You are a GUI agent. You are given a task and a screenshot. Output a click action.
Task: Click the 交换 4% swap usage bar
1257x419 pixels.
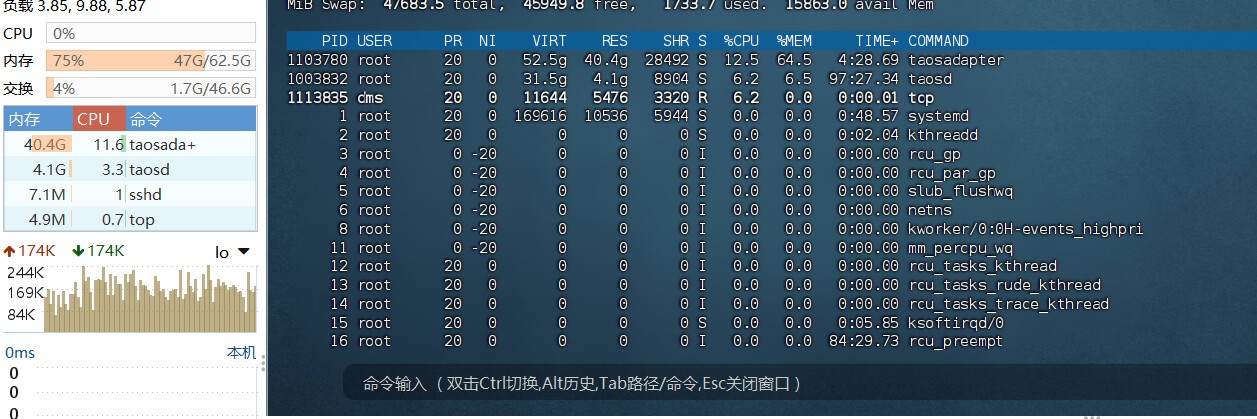coord(151,88)
